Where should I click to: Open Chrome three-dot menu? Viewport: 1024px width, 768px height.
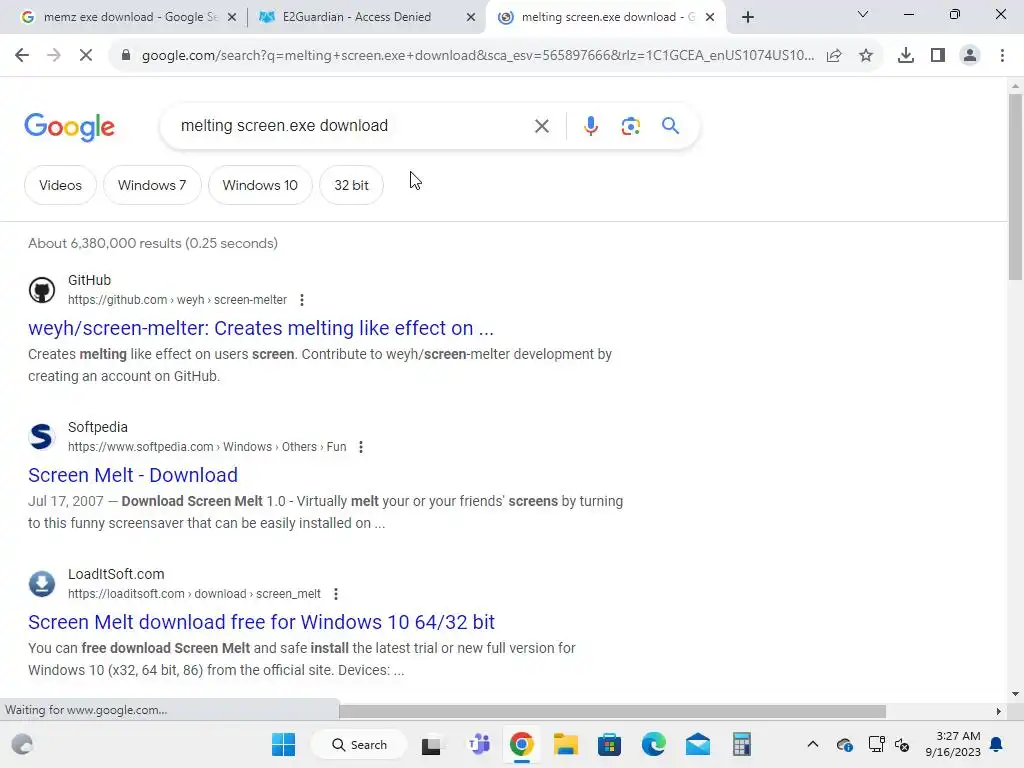[1002, 56]
